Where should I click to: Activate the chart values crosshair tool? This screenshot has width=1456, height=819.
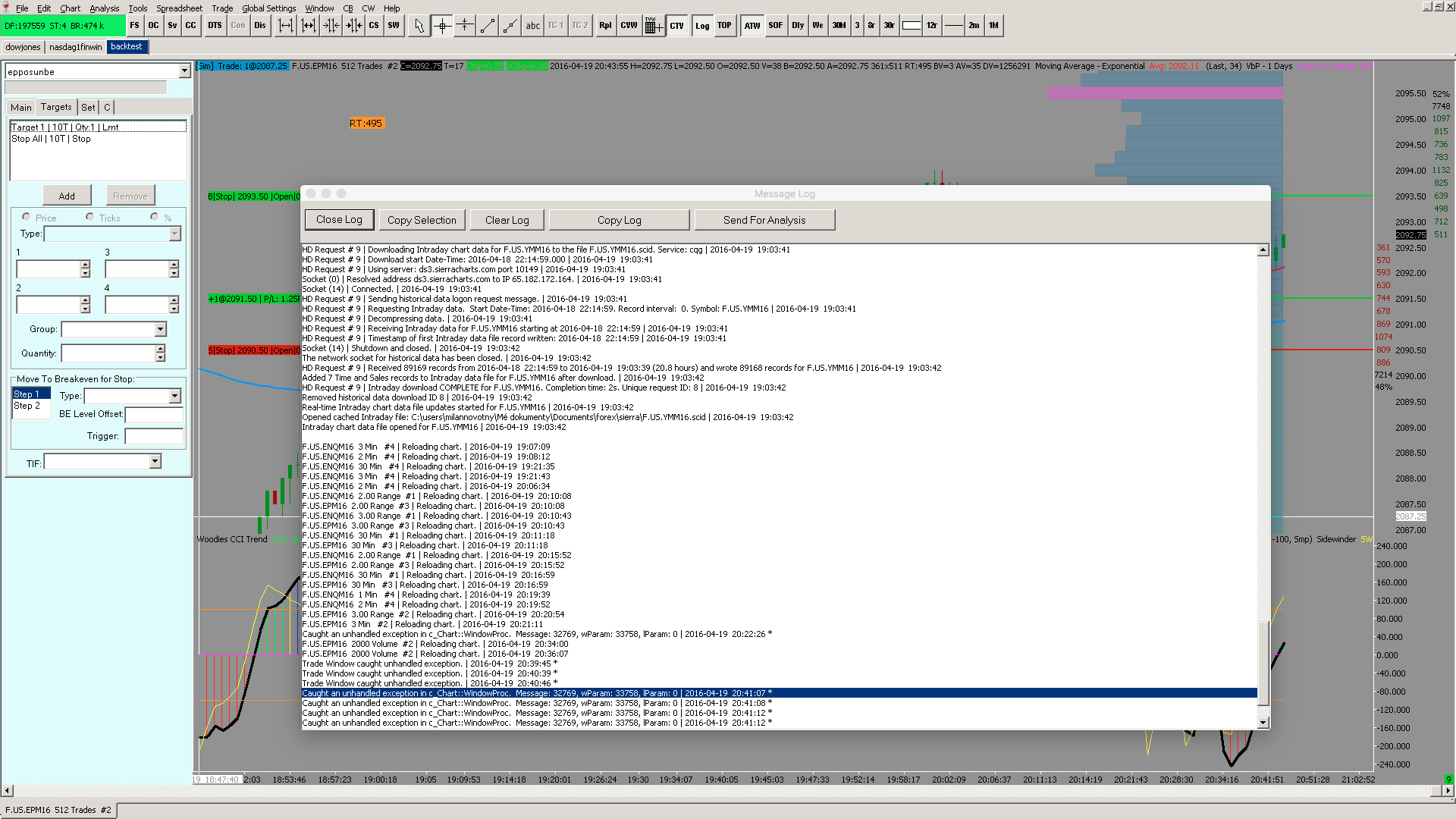point(442,26)
